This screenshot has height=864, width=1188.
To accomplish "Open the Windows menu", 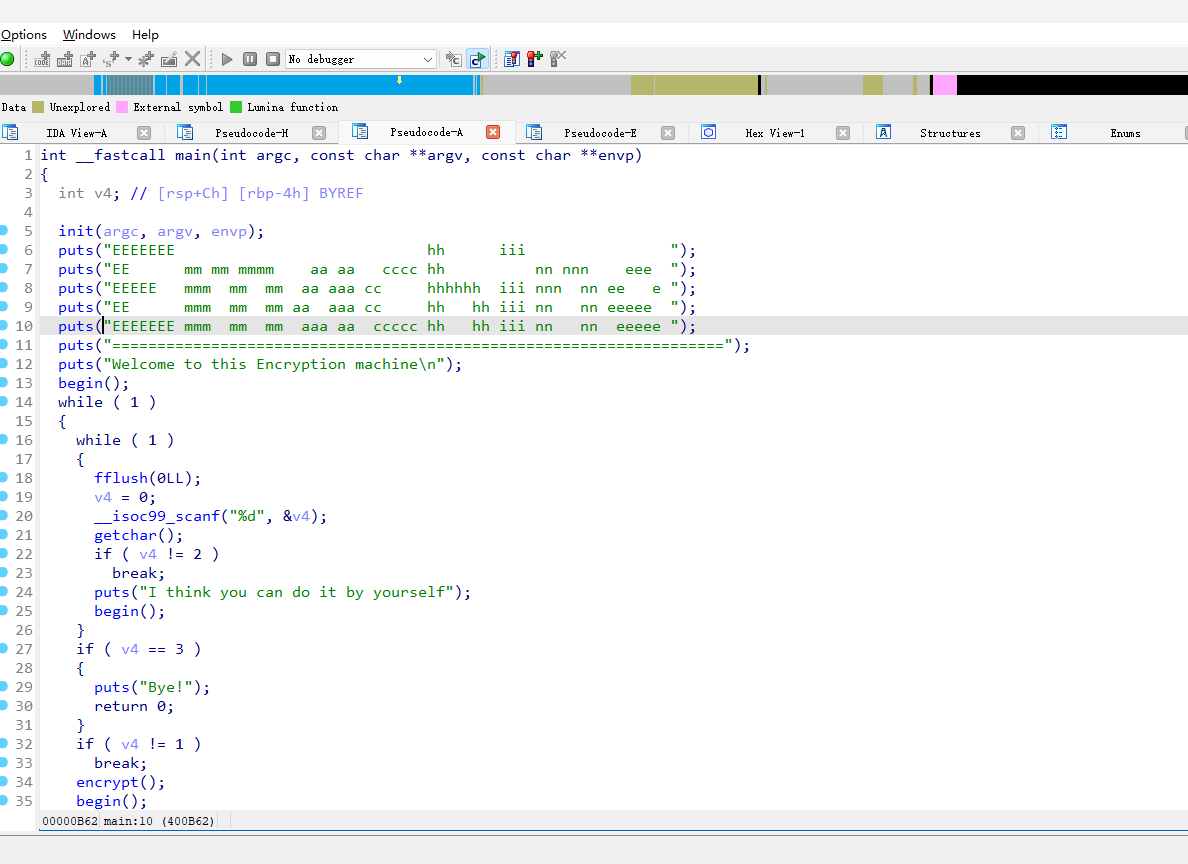I will pyautogui.click(x=89, y=35).
